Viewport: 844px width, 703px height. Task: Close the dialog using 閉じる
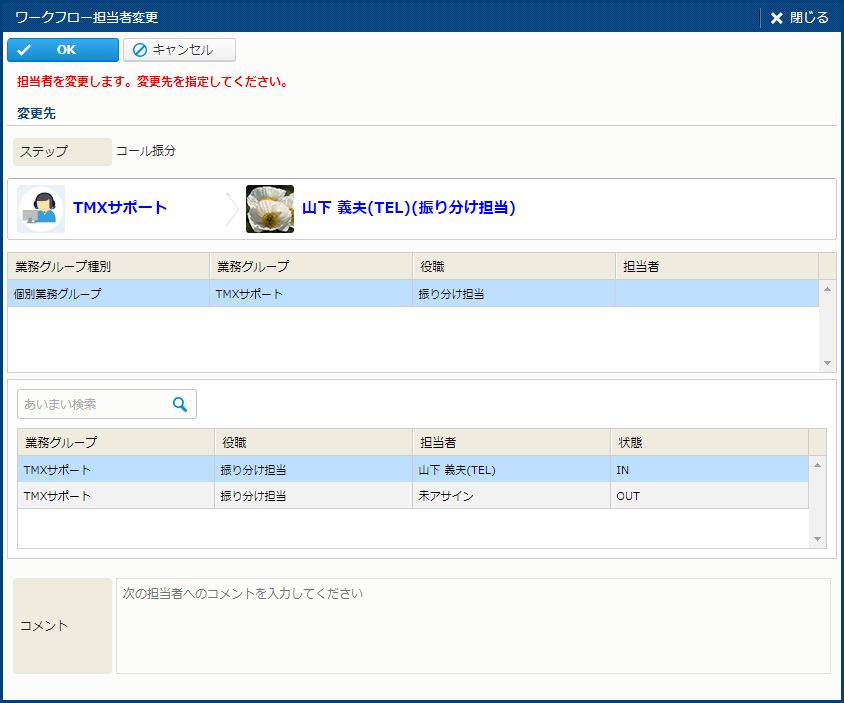(799, 18)
